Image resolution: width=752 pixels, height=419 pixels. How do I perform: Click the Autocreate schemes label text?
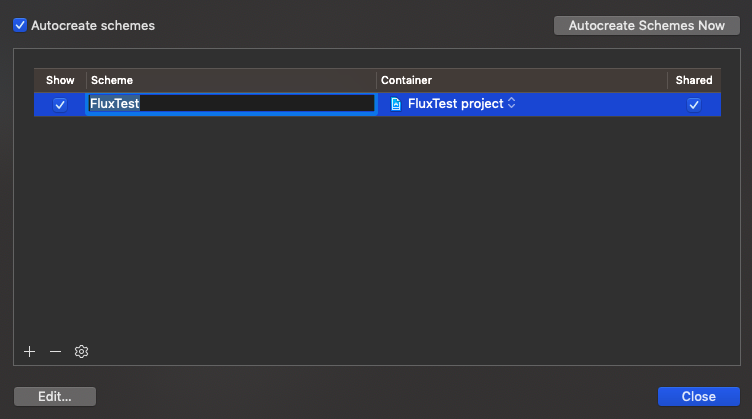(93, 25)
